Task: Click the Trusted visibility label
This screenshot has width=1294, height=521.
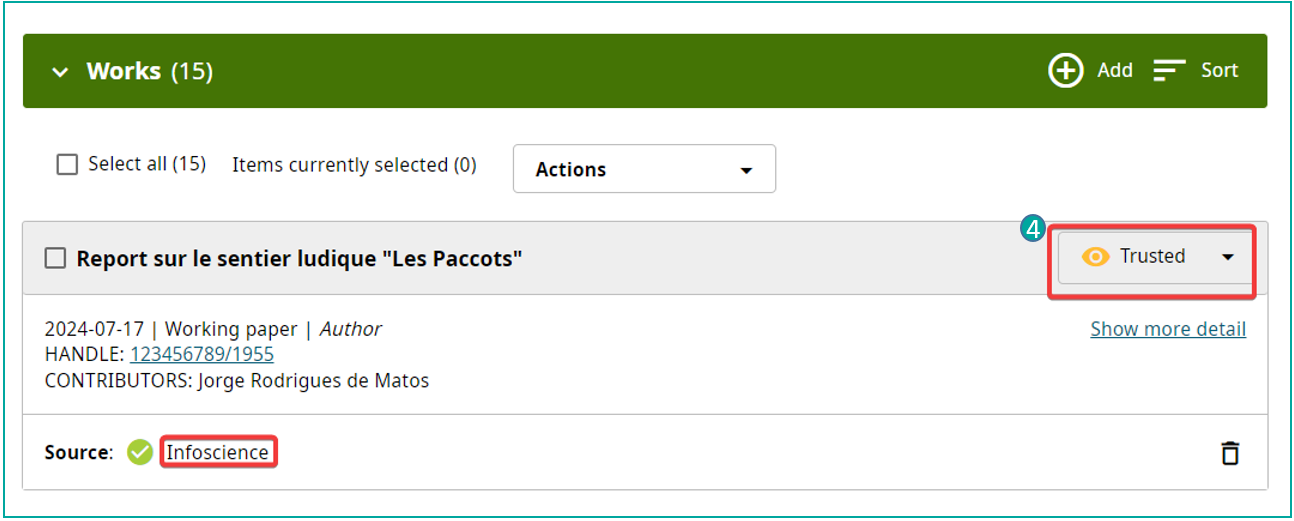Action: (x=1152, y=256)
